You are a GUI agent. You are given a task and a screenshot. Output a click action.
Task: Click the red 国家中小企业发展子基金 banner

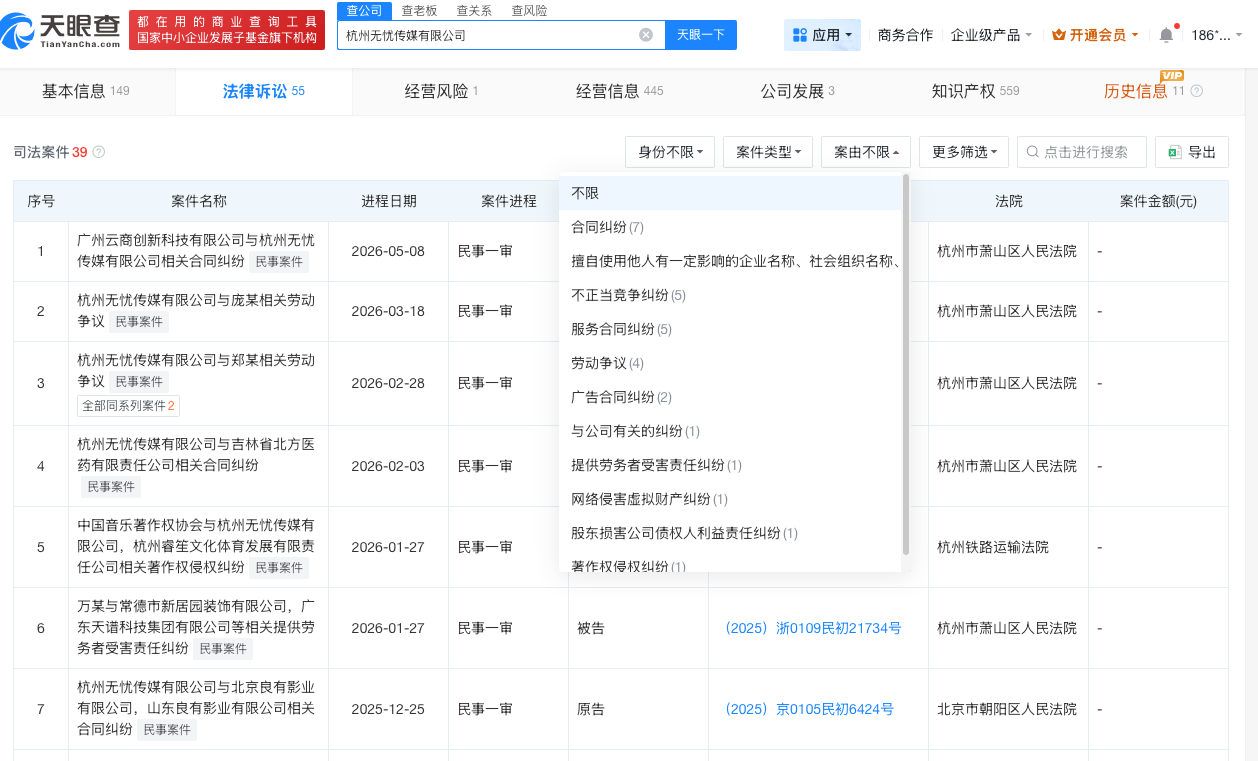click(x=227, y=31)
